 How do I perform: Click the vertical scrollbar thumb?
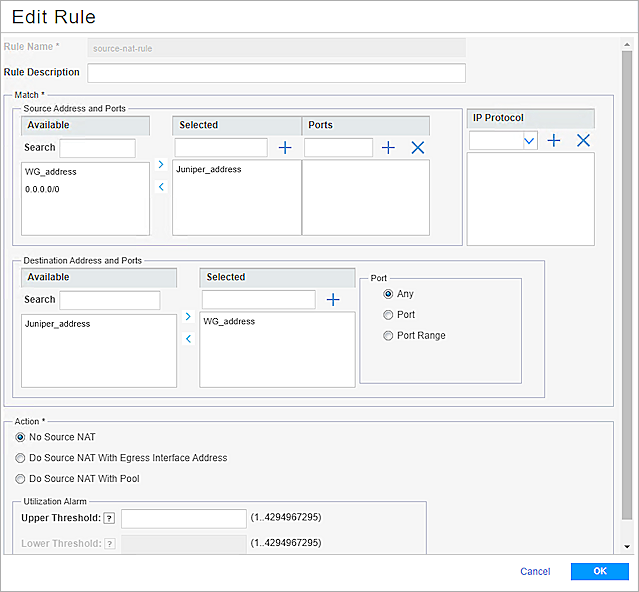(627, 285)
